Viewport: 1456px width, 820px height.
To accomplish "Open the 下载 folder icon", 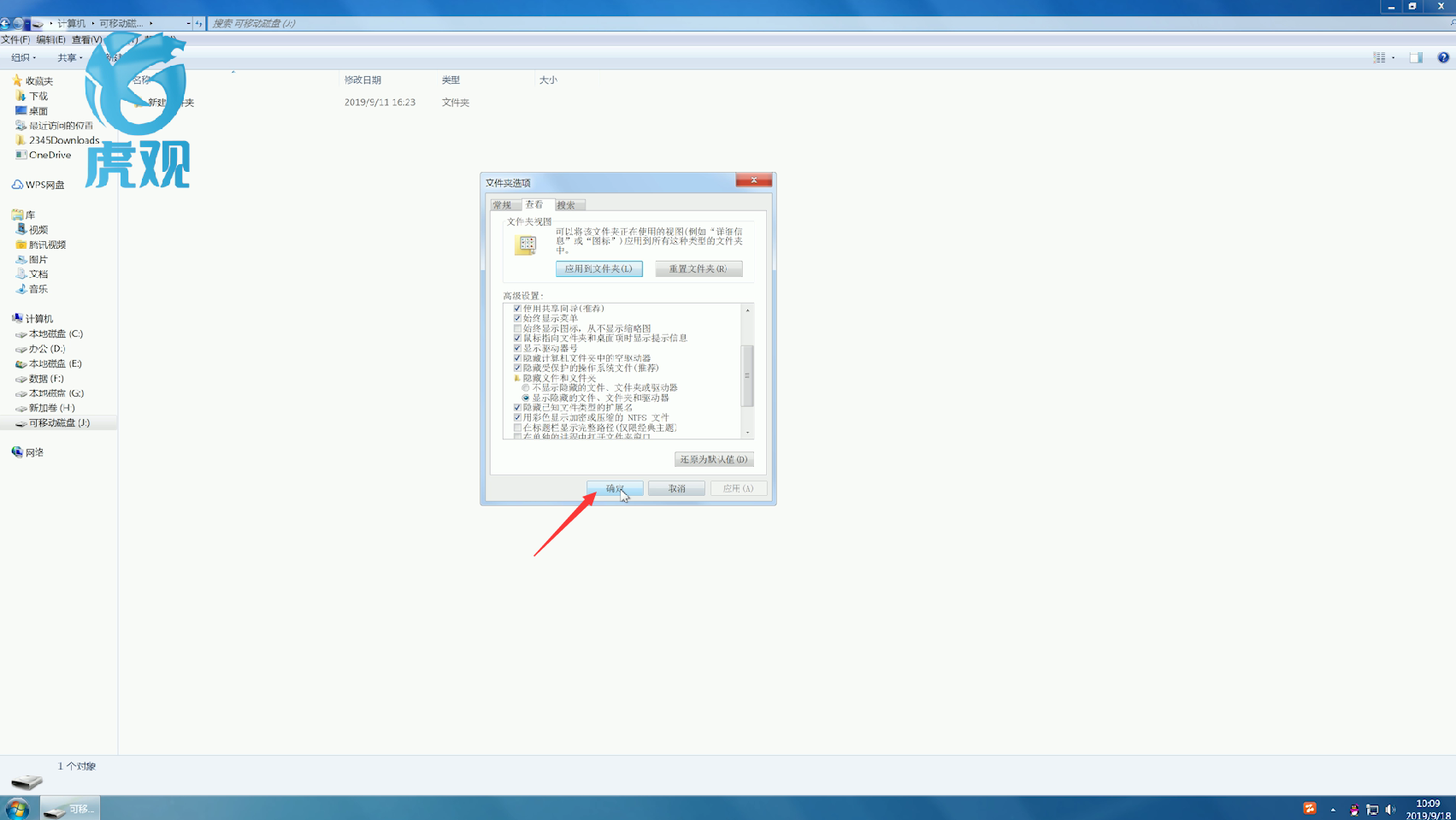I will click(x=21, y=96).
